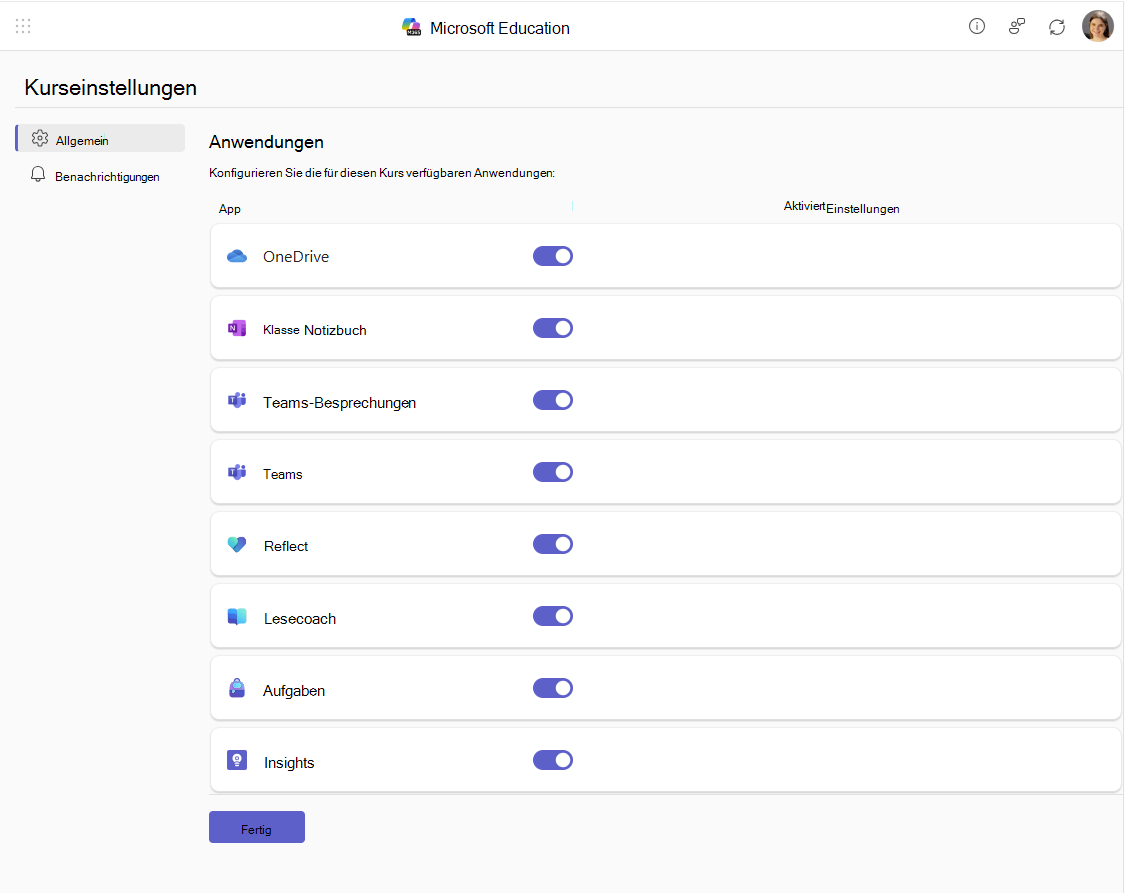Click the Anwendungen section heading

[x=266, y=142]
